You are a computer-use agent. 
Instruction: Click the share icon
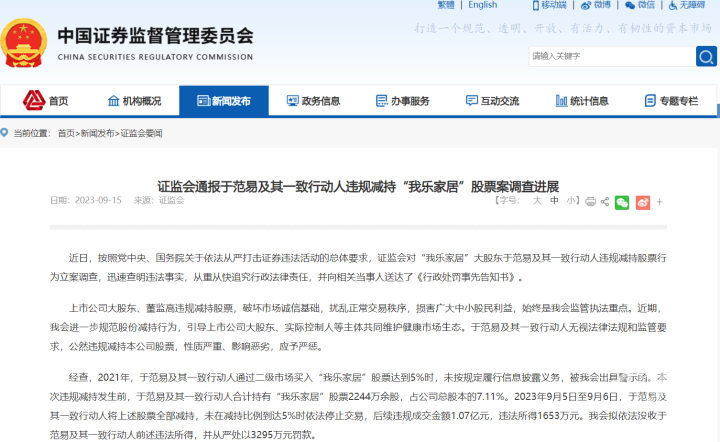click(605, 201)
